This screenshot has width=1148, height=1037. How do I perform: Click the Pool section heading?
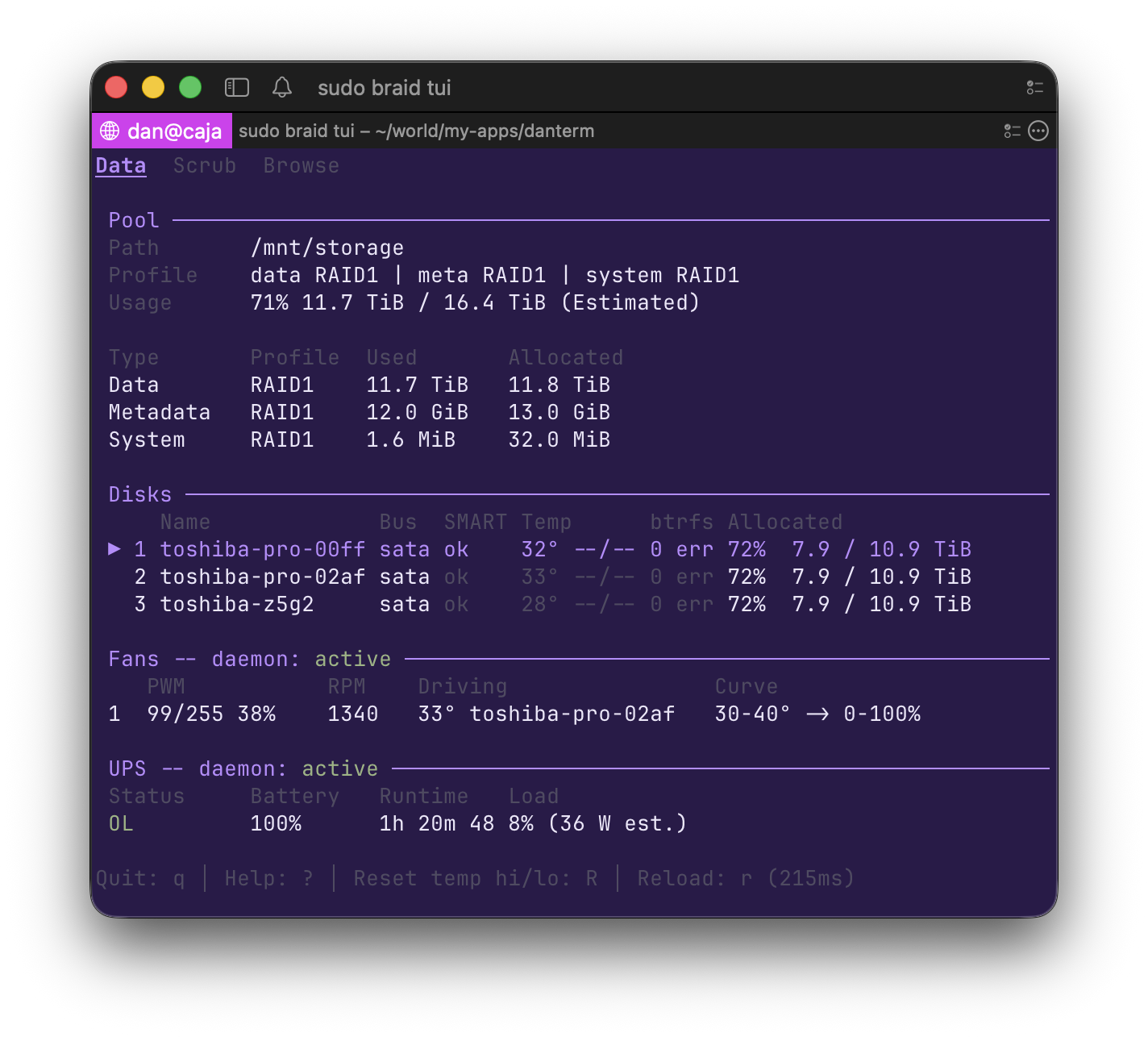coord(134,221)
